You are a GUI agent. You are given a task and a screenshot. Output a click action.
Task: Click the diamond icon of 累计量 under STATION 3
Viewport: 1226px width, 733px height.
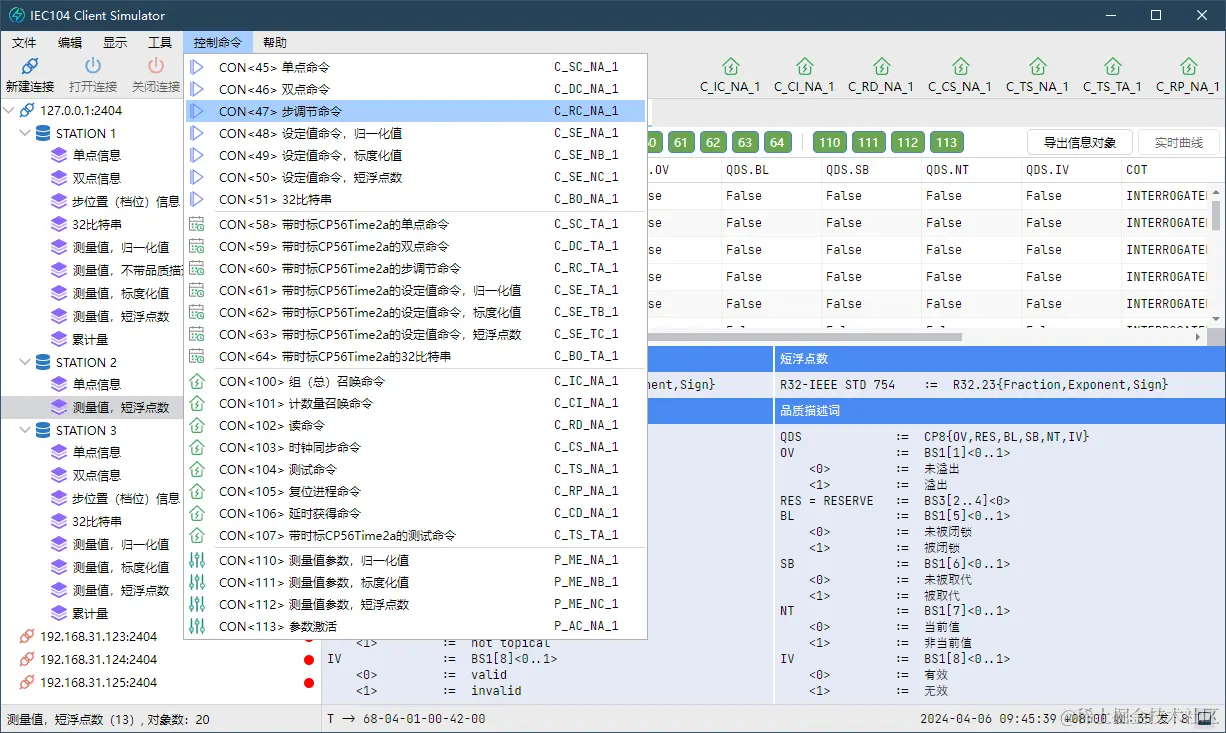coord(59,613)
